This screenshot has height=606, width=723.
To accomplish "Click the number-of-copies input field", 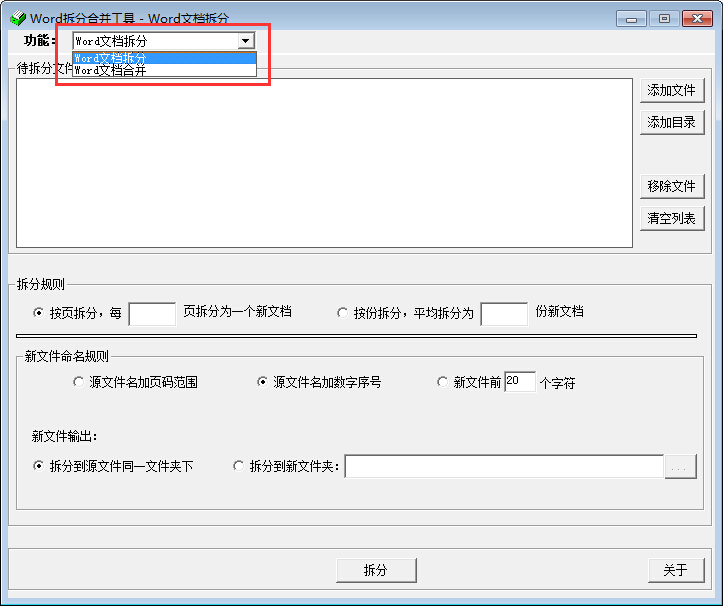I will click(504, 314).
